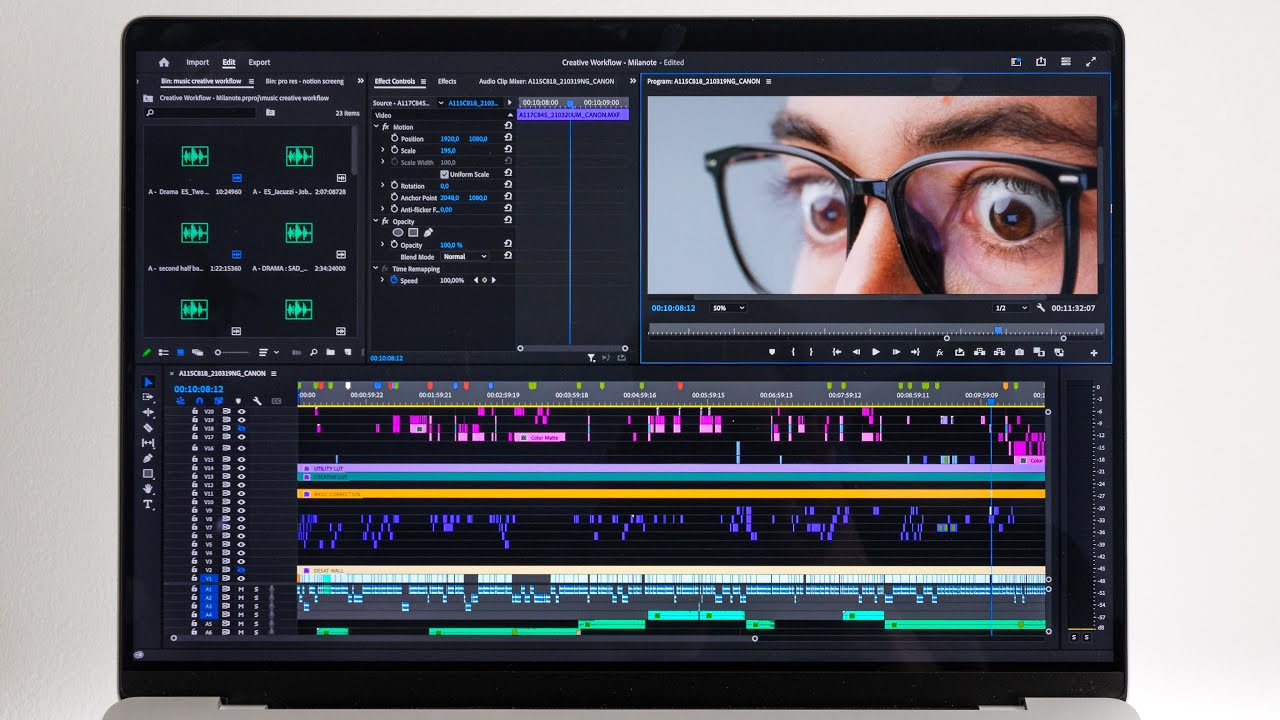1280x720 pixels.
Task: Open the Workspaces icon in header
Action: [1017, 62]
